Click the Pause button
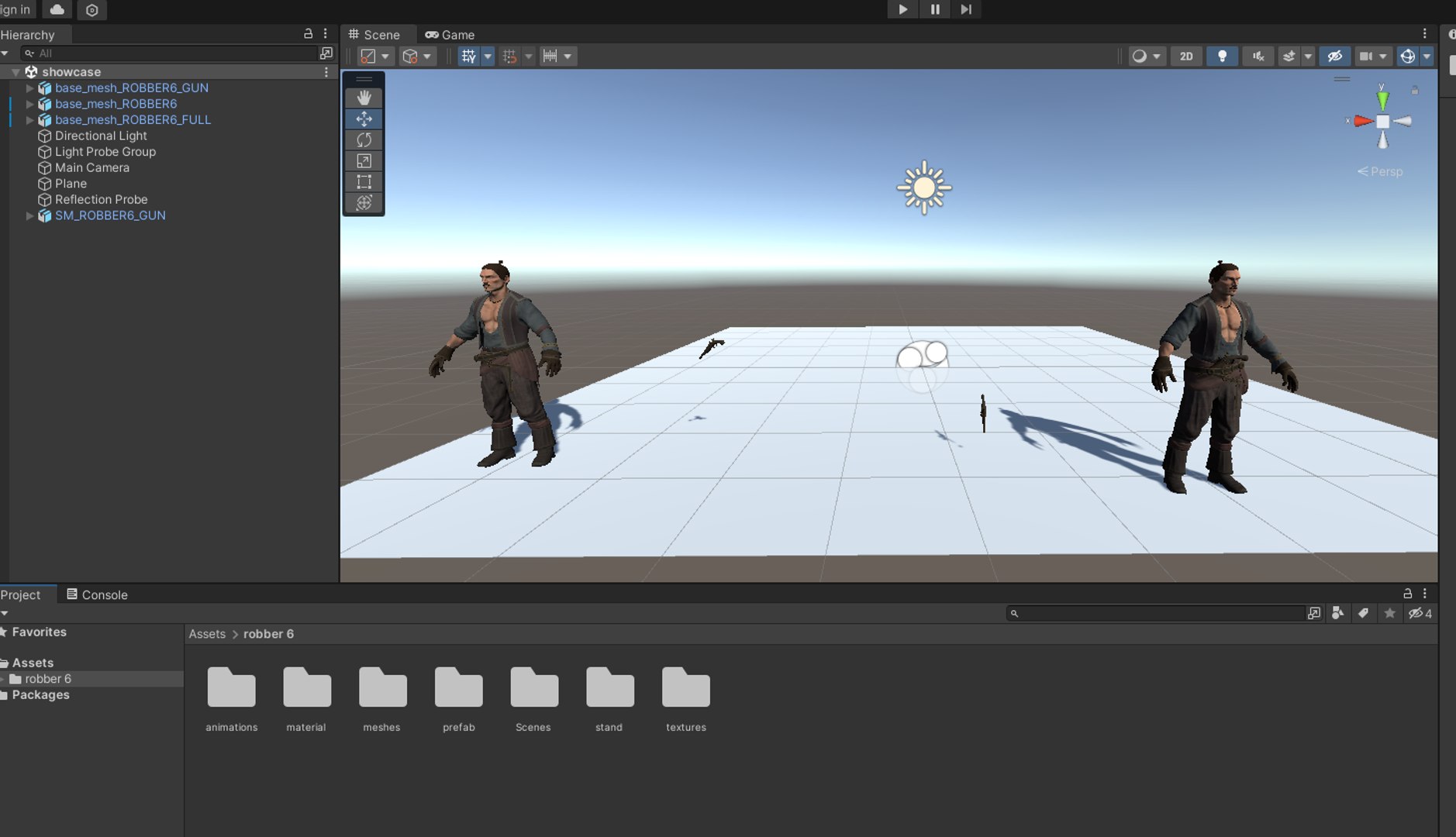Screen dimensions: 1456x837 pos(934,9)
